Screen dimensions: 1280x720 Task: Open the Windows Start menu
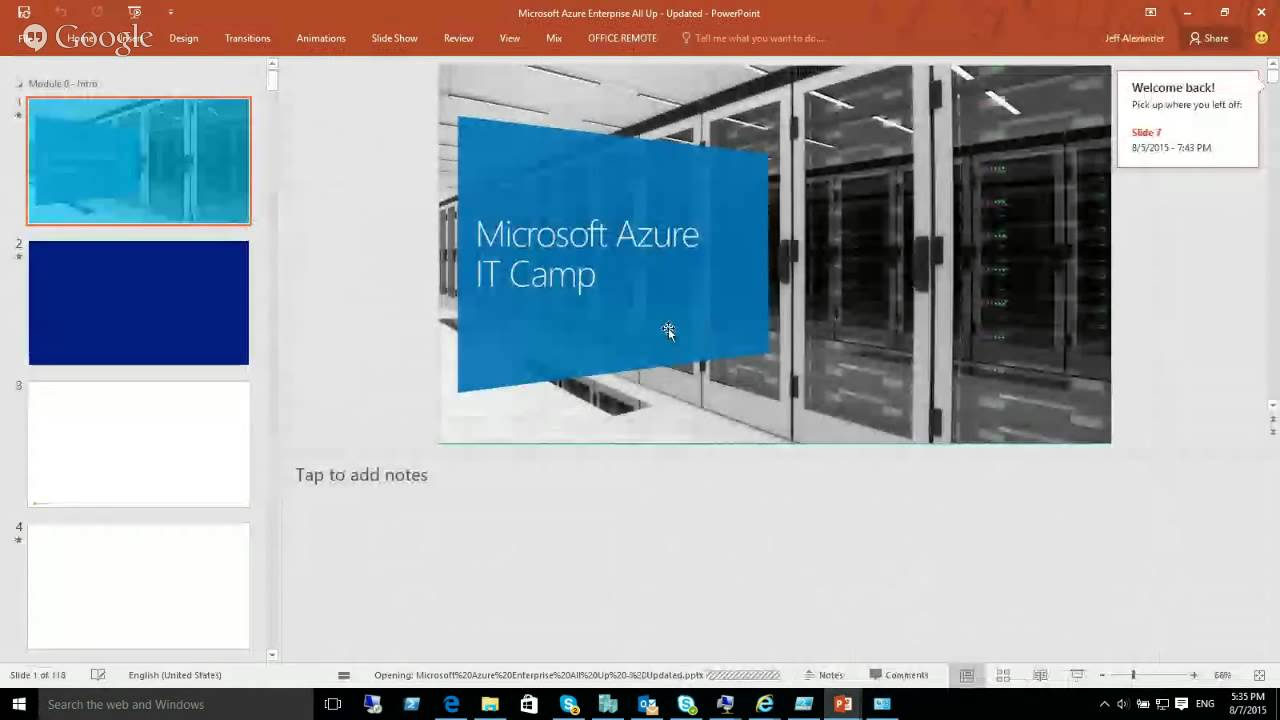coord(18,704)
